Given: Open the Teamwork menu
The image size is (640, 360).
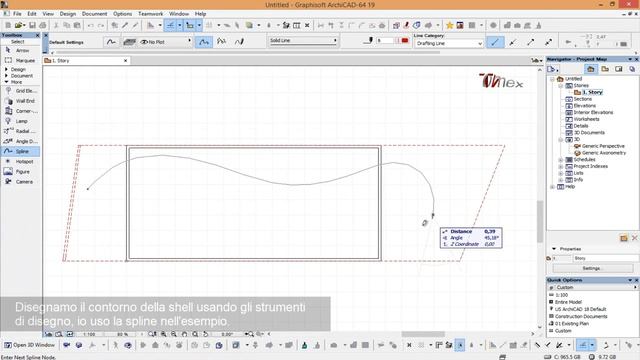Looking at the screenshot, I should (x=150, y=13).
